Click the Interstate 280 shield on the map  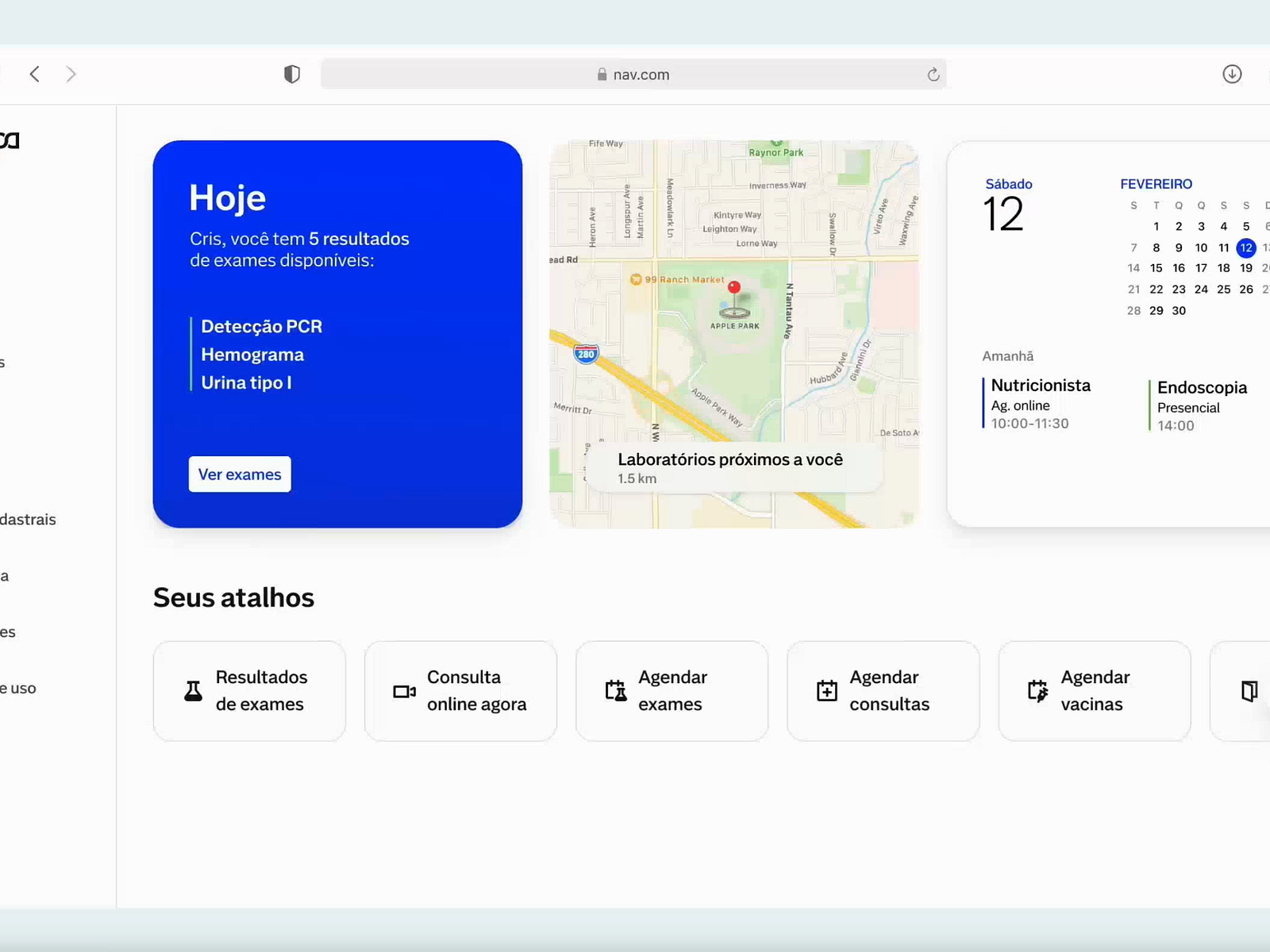pyautogui.click(x=586, y=354)
